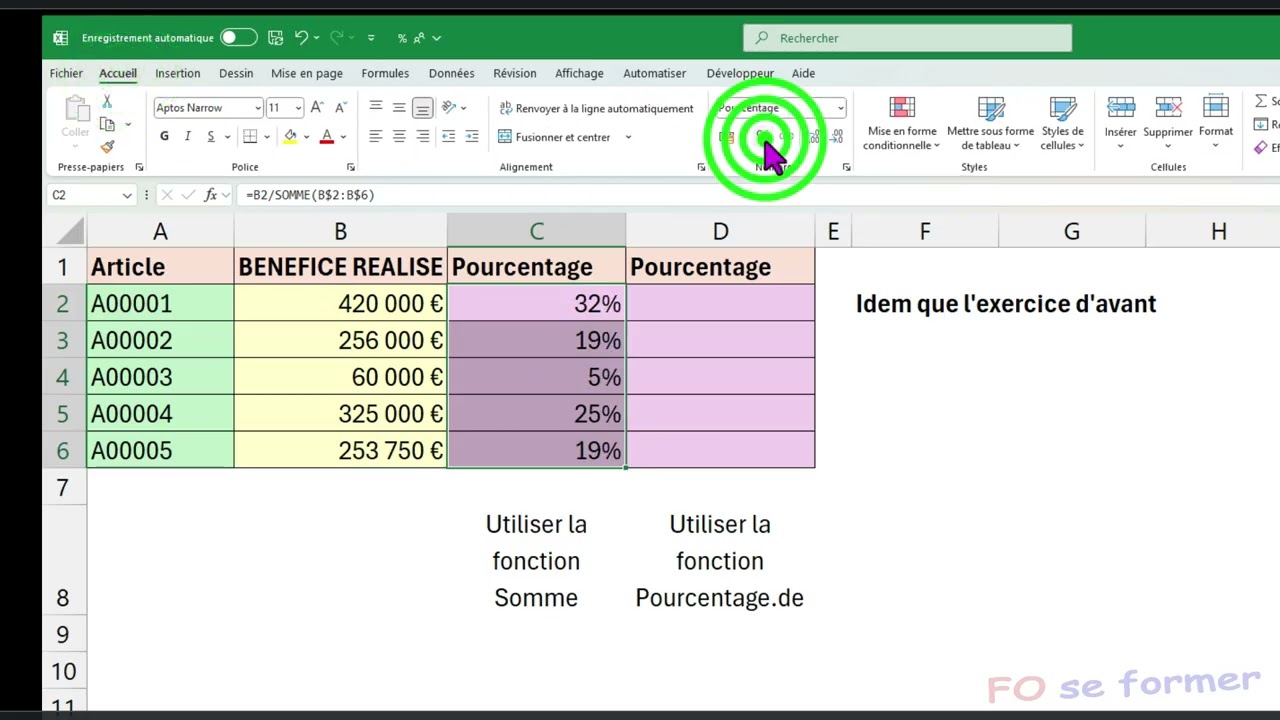Toggle the Enregistrement automatique switch

[239, 38]
